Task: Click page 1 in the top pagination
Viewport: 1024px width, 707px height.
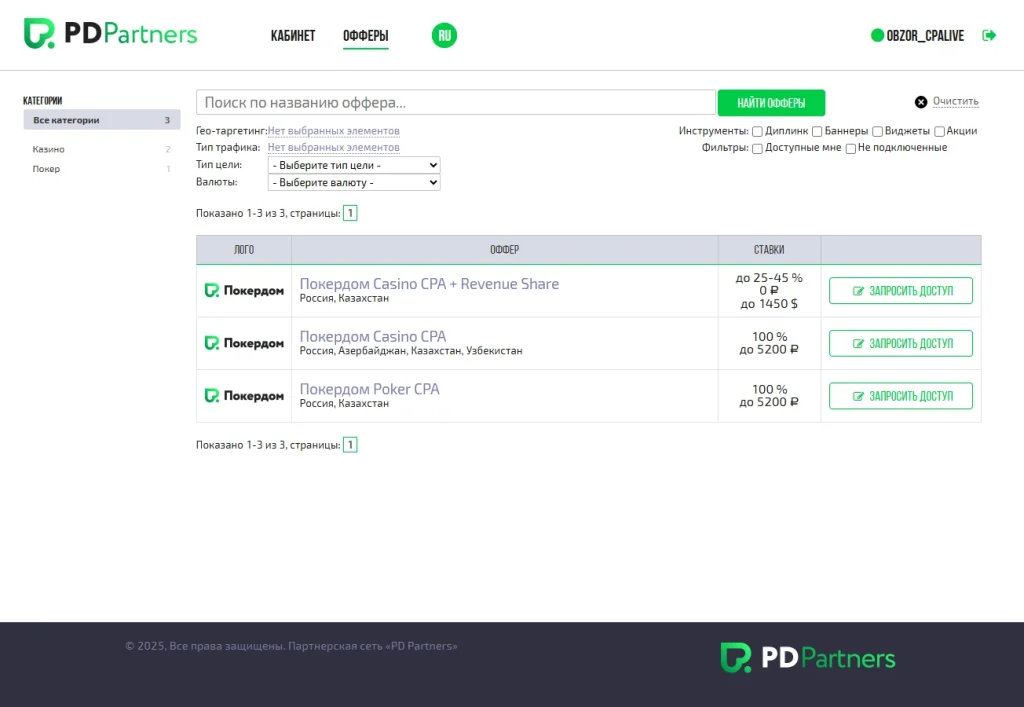Action: coord(350,213)
